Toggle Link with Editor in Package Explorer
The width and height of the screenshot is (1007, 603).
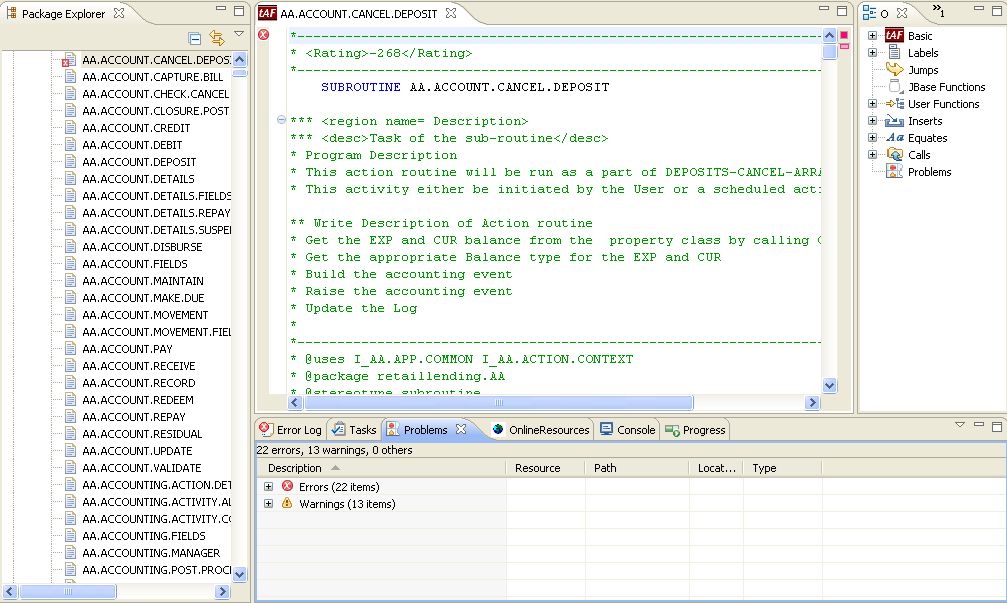[x=217, y=37]
